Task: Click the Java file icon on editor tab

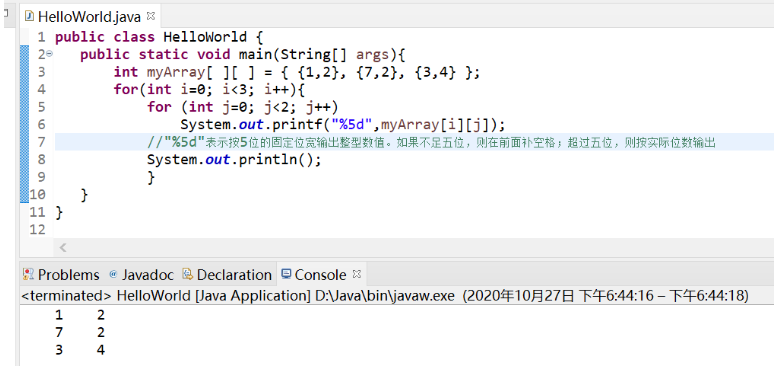Action: [29, 16]
